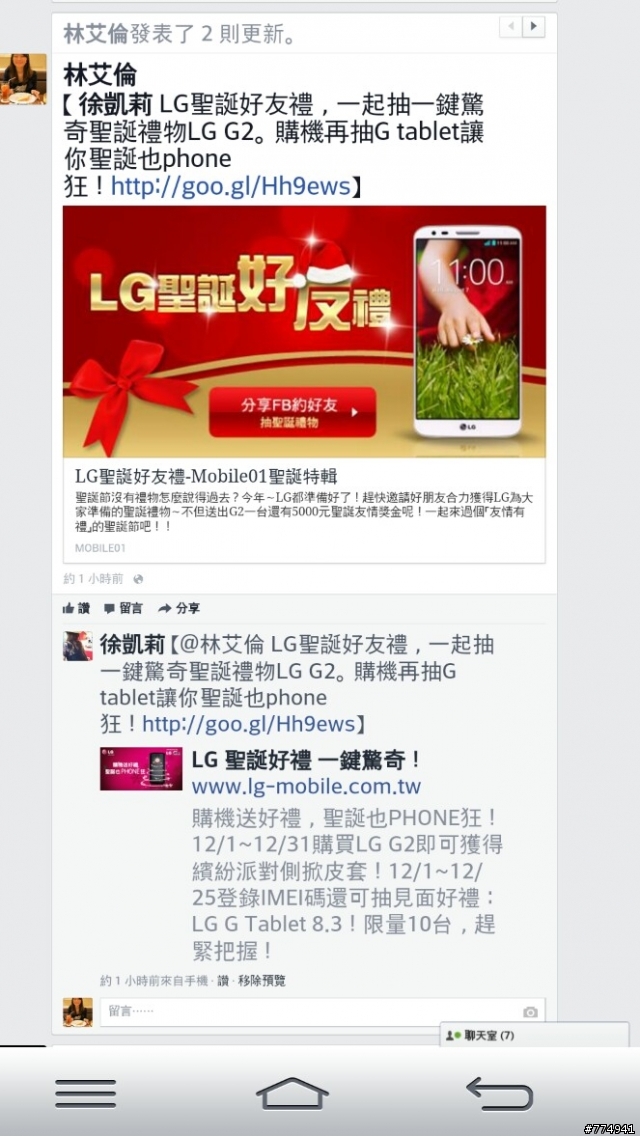Click the public globe privacy icon
640x1137 pixels.
tap(138, 579)
